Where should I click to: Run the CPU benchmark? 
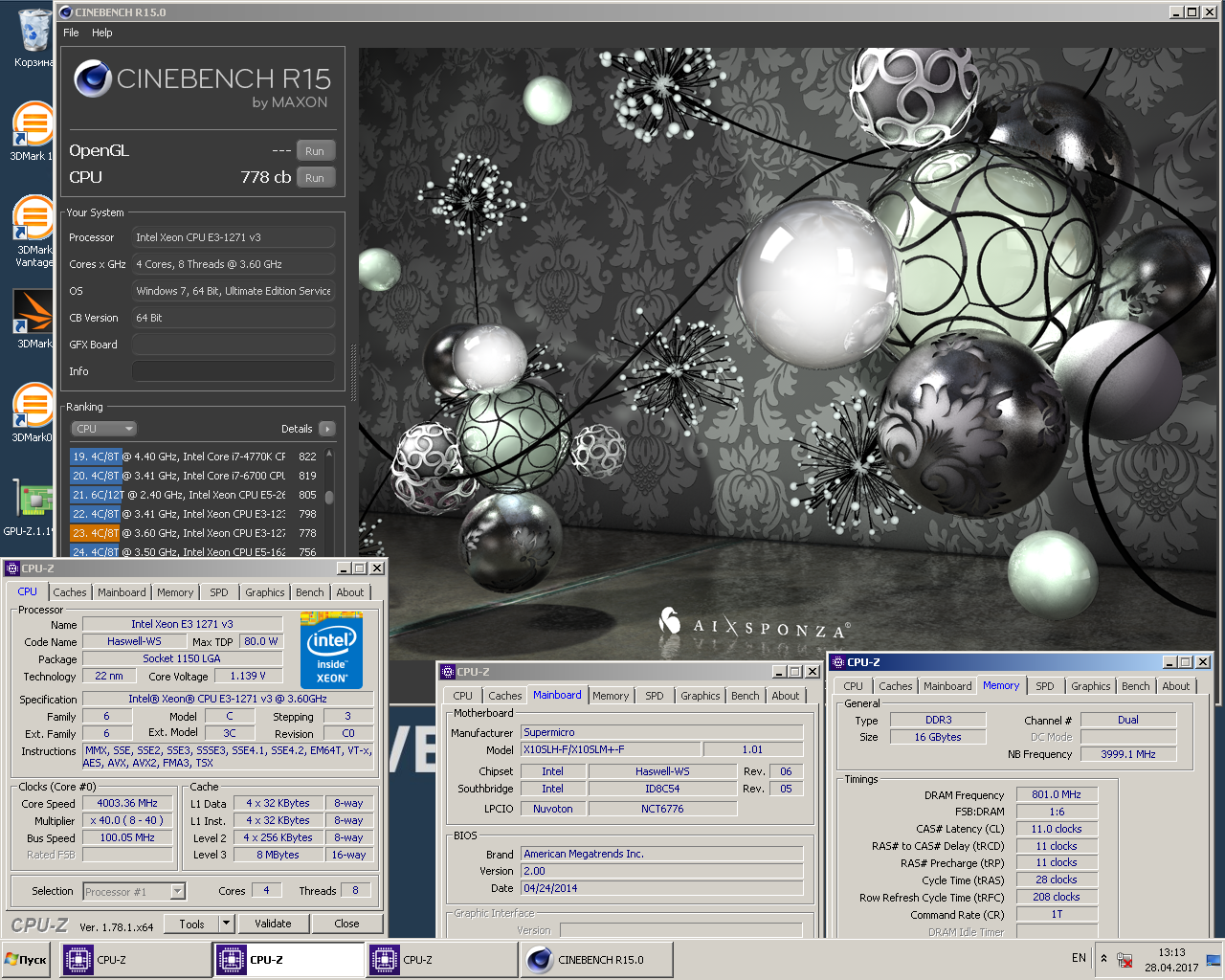[315, 178]
